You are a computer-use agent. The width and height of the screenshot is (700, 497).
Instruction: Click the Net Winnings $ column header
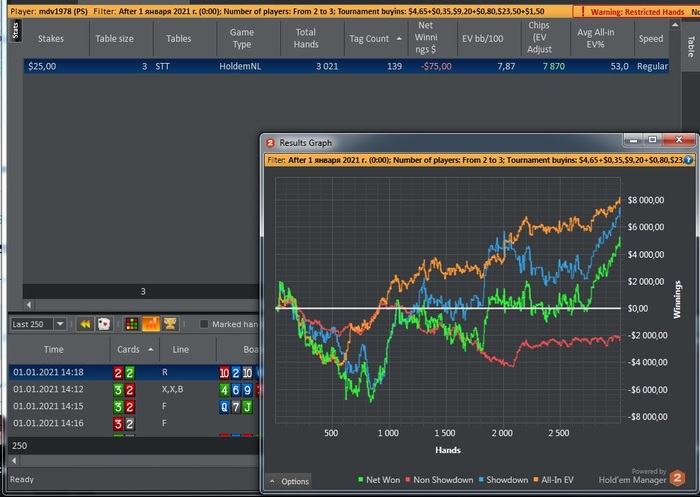point(425,38)
